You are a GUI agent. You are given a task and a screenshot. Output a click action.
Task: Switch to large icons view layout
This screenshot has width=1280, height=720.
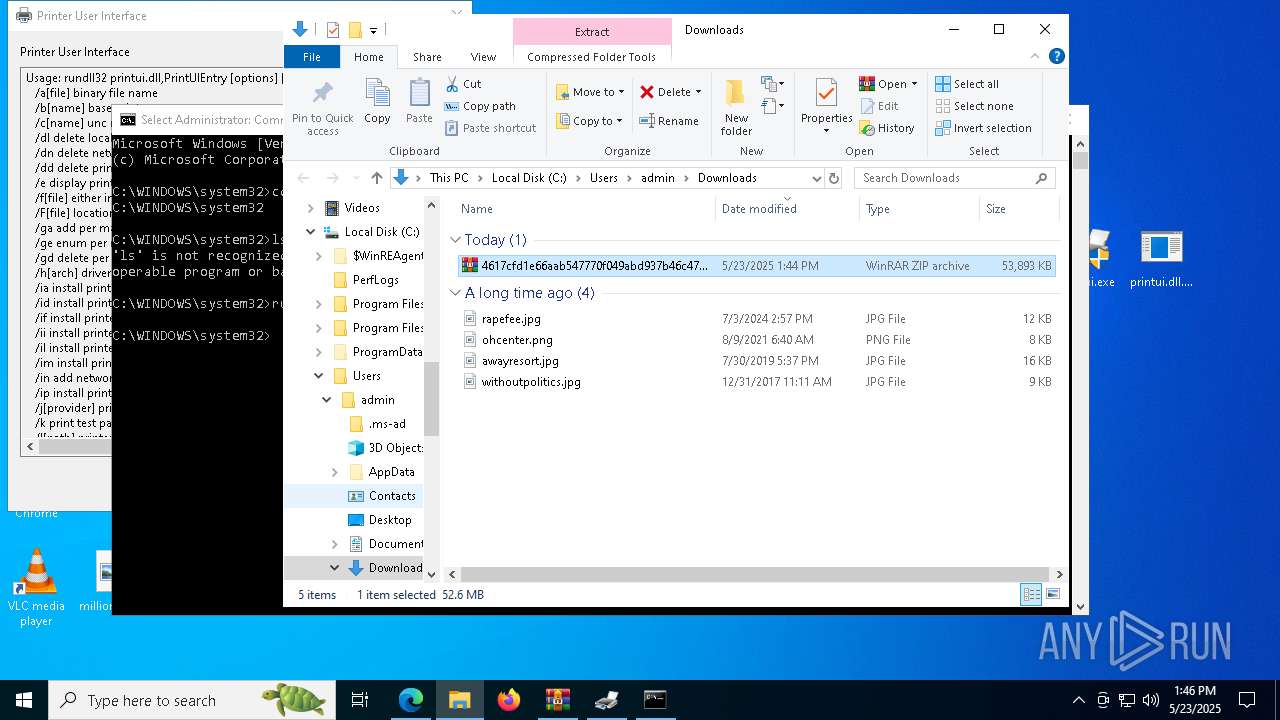pos(1052,595)
